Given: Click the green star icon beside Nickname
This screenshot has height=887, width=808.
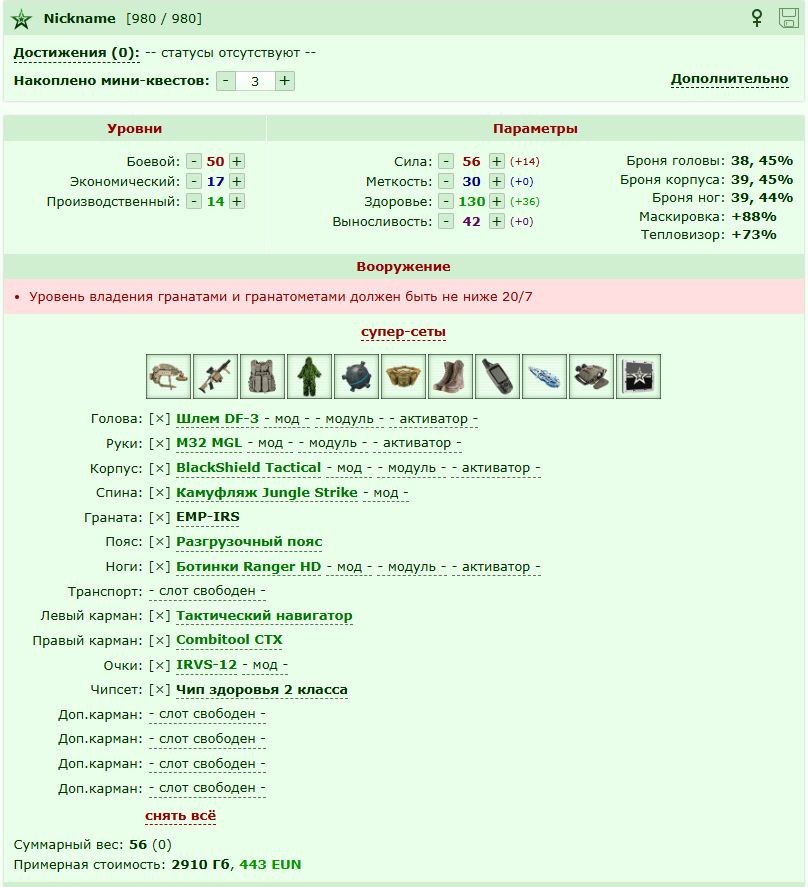Looking at the screenshot, I should coord(22,20).
